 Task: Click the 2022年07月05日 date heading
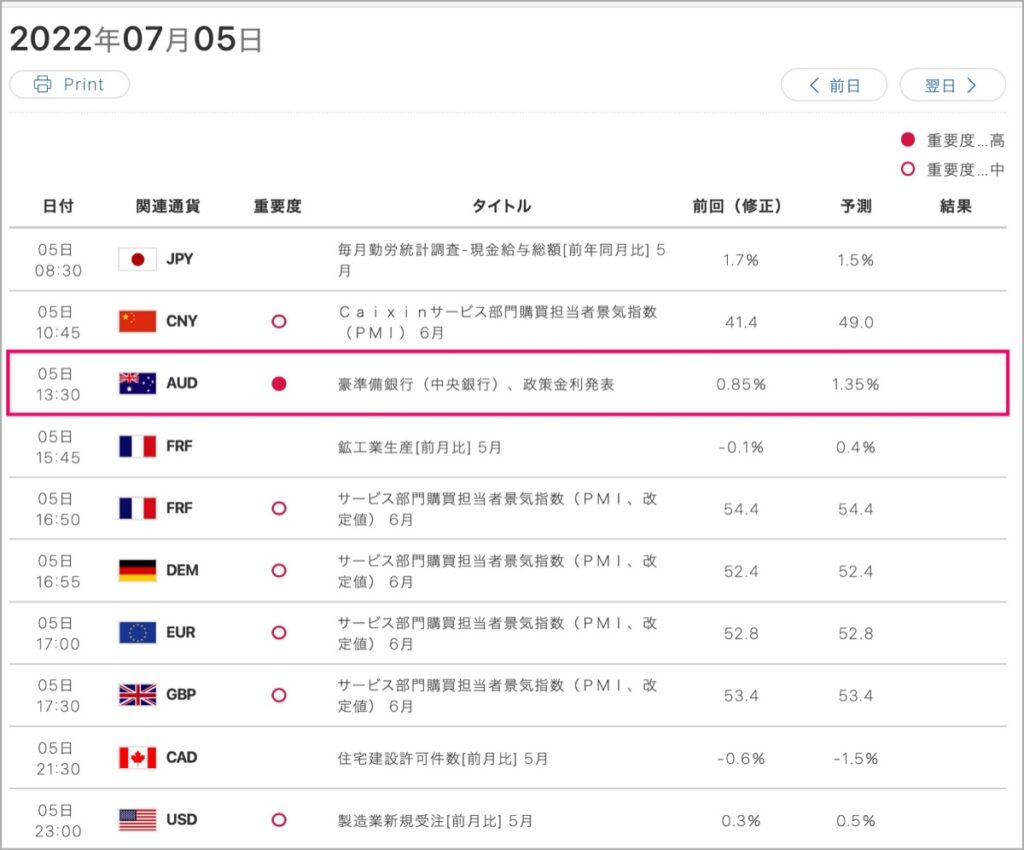(x=136, y=39)
